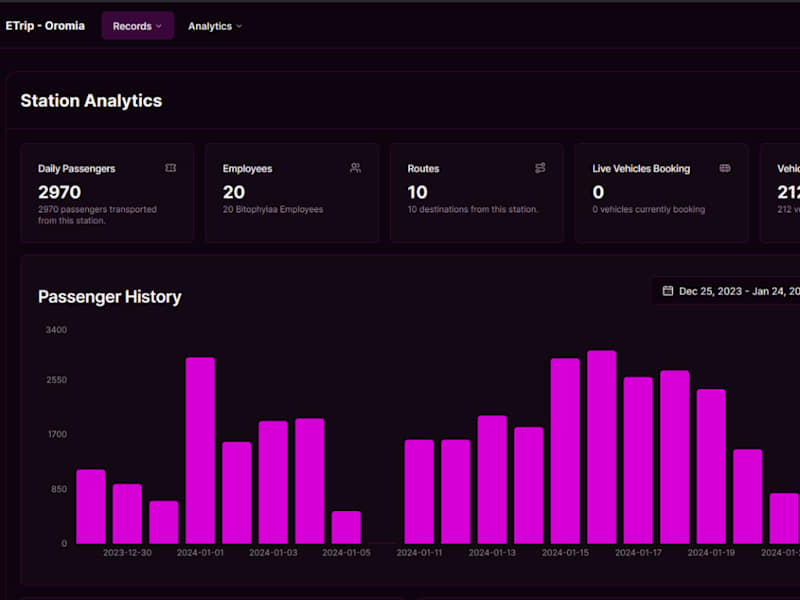Screen dimensions: 800x600
Task: Click the Routes count 10
Action: click(417, 192)
